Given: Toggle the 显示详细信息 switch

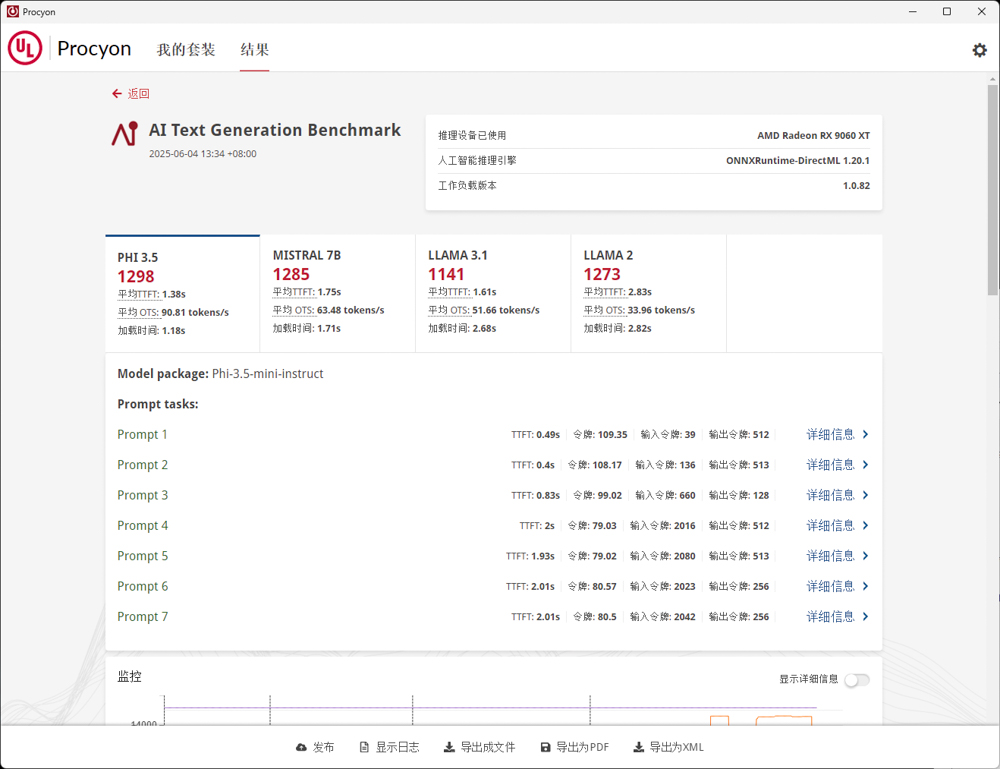Looking at the screenshot, I should (x=857, y=680).
